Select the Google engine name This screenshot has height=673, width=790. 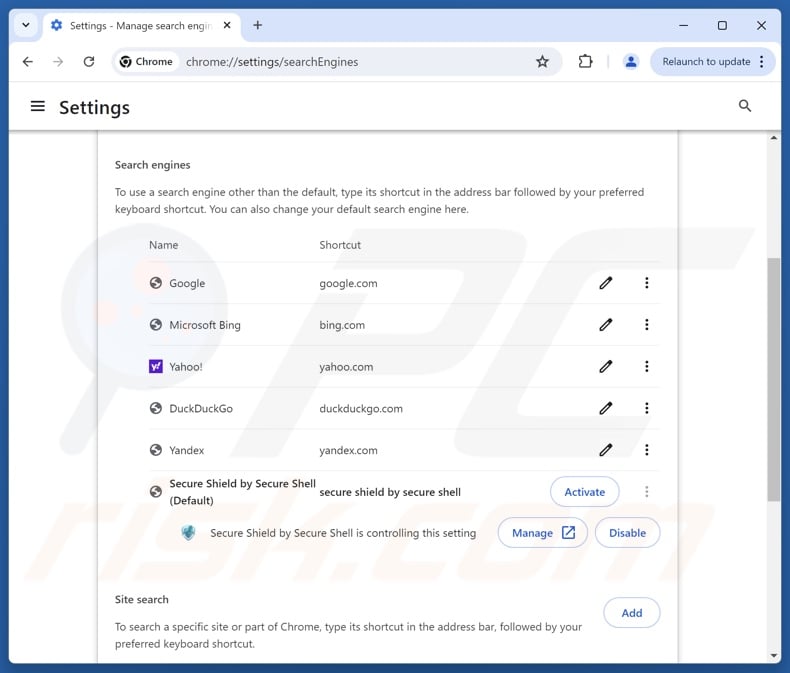pyautogui.click(x=187, y=283)
